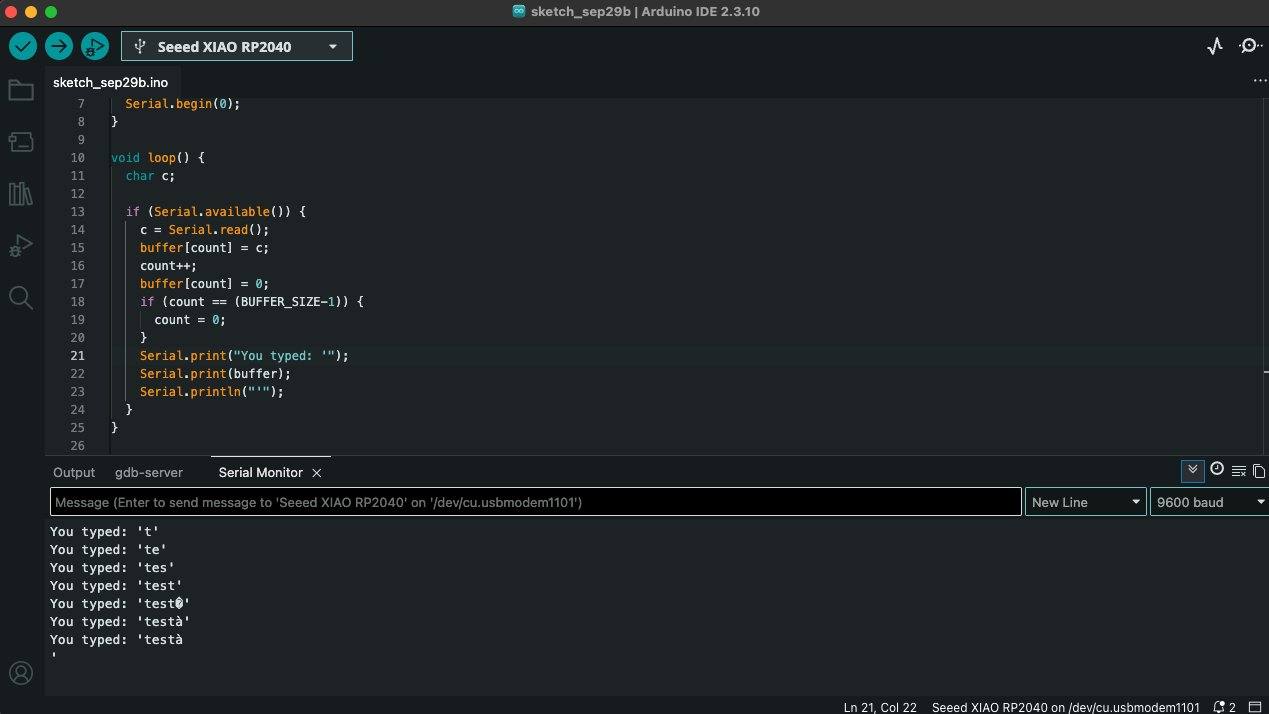This screenshot has width=1269, height=714.
Task: Open the 9600 baud rate dropdown
Action: (1209, 502)
